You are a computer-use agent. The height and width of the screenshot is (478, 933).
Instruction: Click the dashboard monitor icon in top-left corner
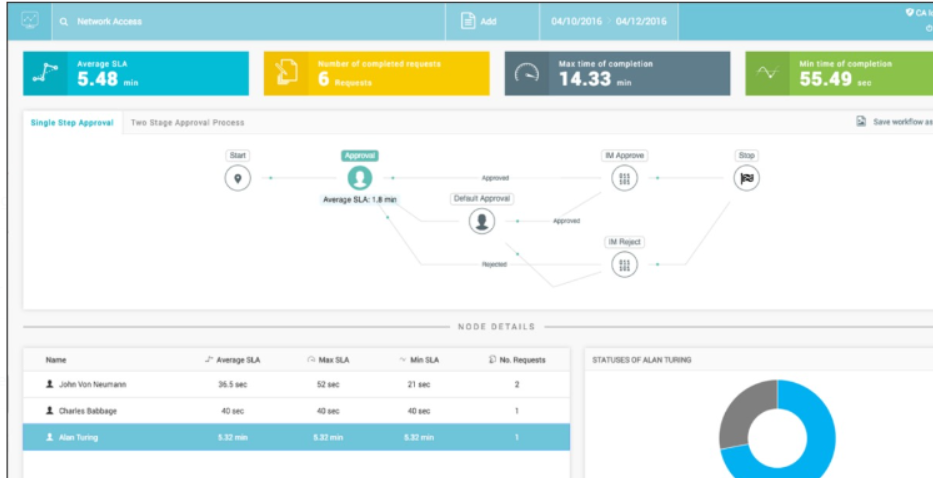point(28,20)
